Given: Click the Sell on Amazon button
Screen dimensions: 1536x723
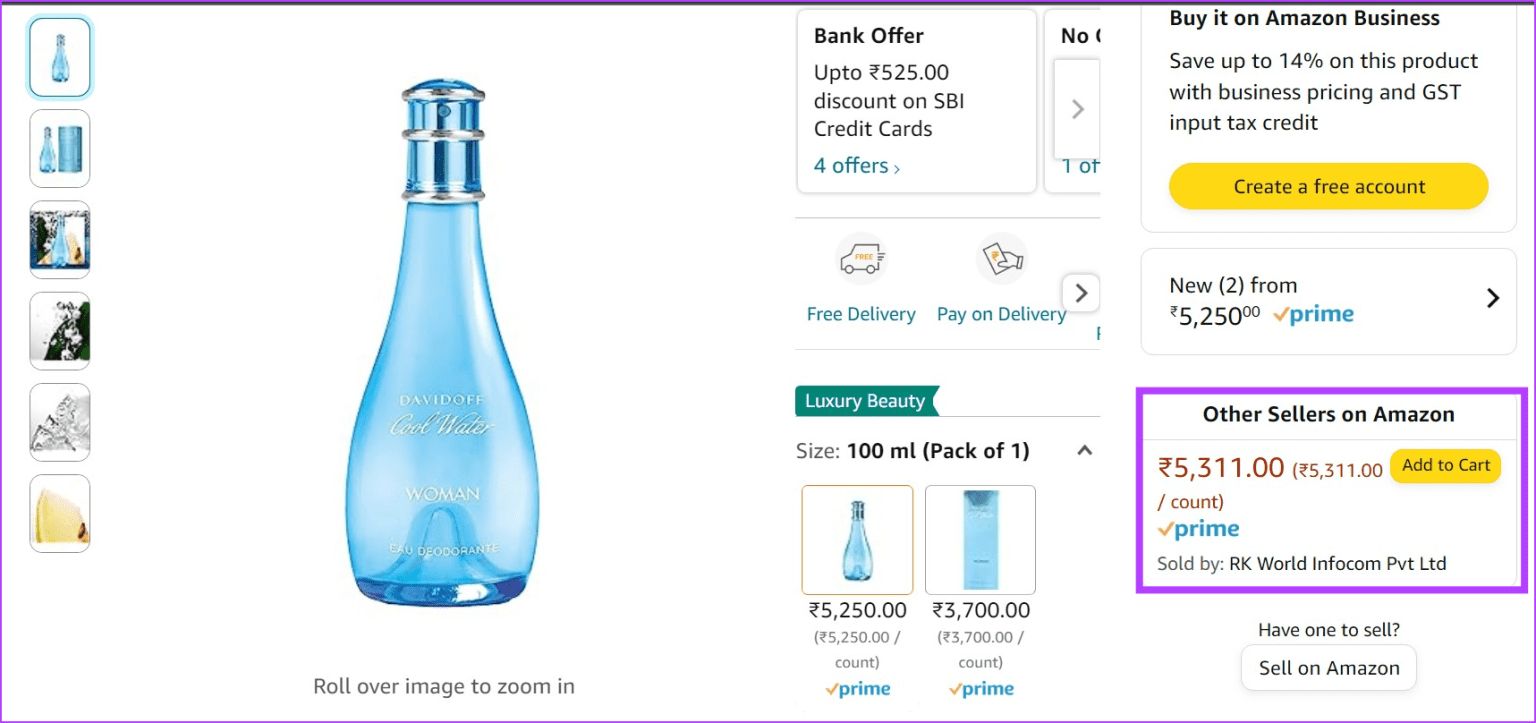Looking at the screenshot, I should pos(1328,667).
